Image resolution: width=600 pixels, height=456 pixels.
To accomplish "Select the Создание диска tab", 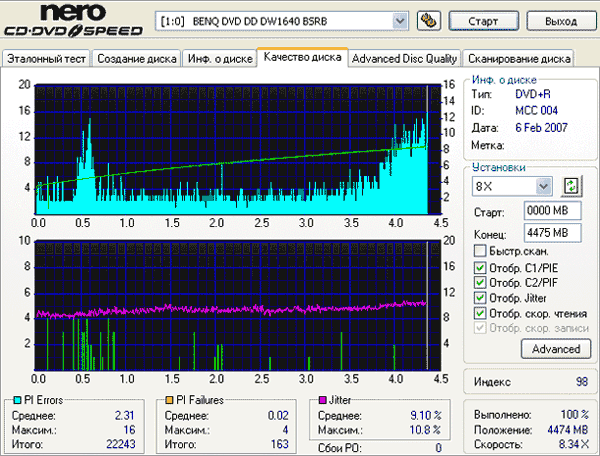I will pos(136,58).
